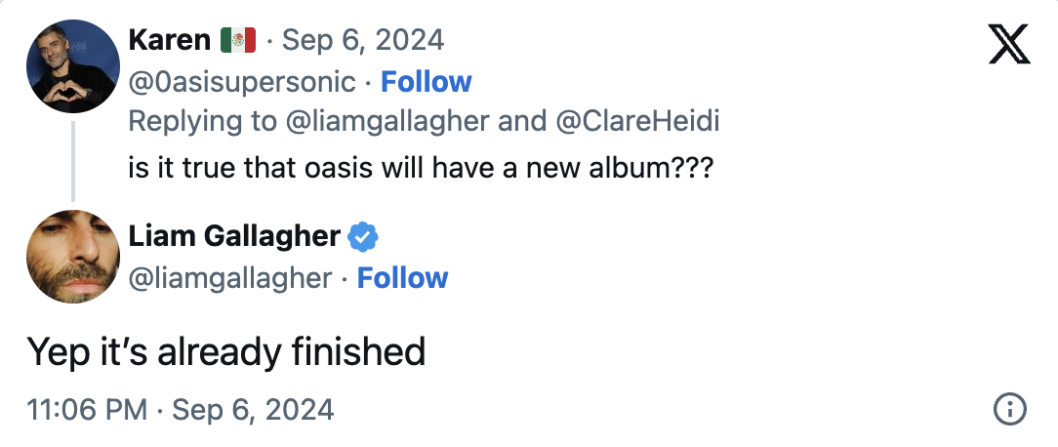Open the @liamgallagher handle below Liam's name
The image size is (1058, 447).
(229, 277)
